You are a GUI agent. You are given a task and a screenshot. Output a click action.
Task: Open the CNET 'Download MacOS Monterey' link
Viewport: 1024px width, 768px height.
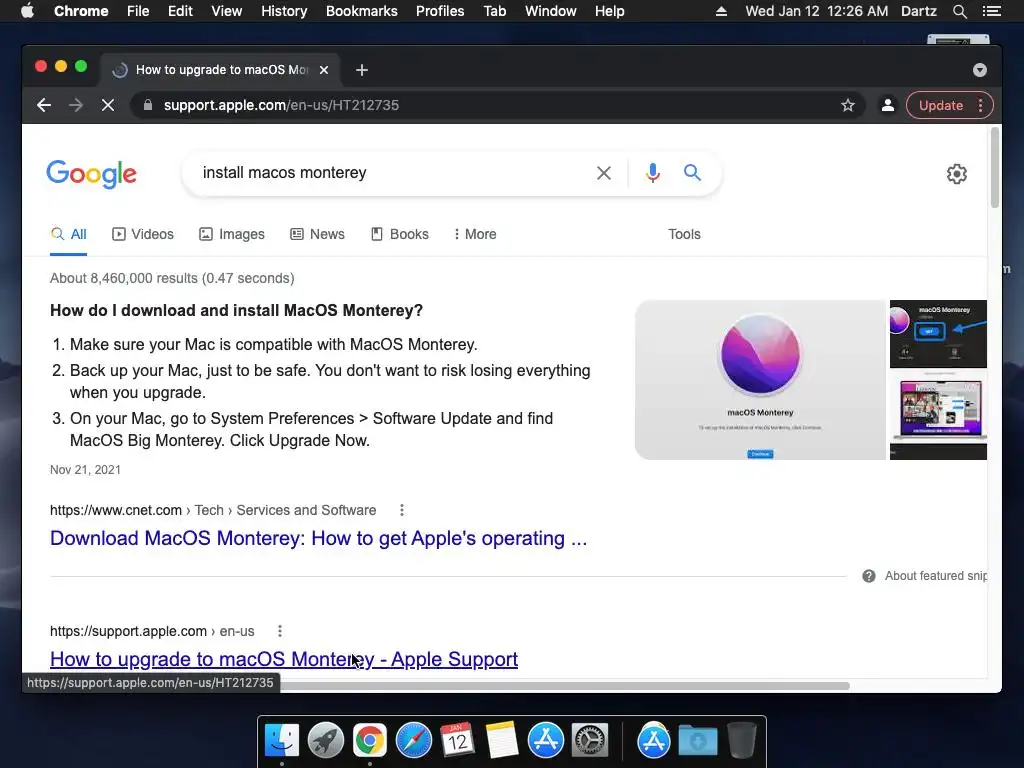[x=319, y=538]
